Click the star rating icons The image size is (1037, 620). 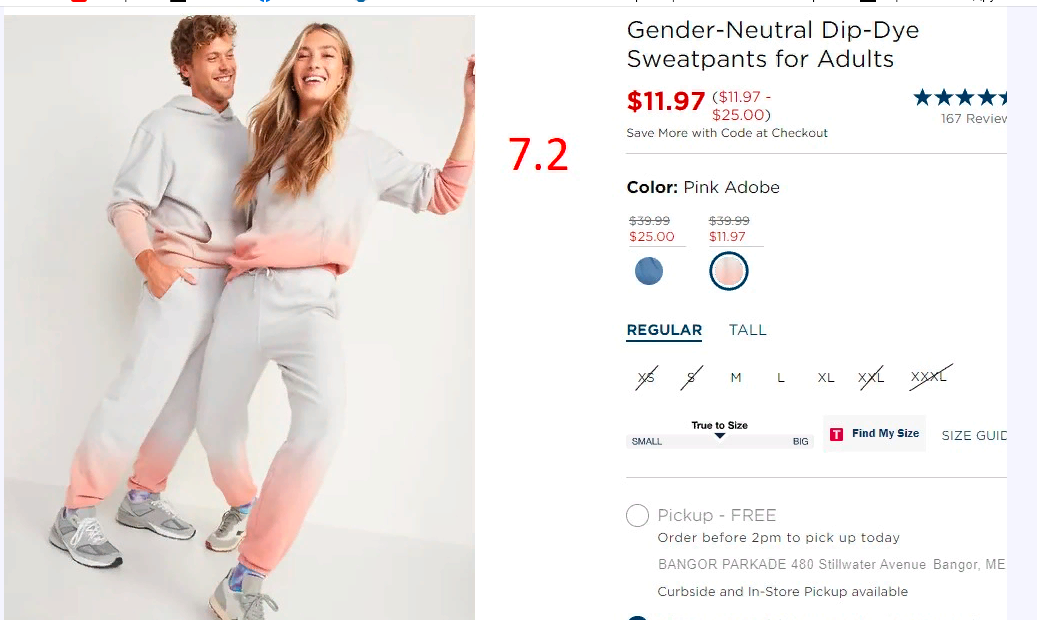point(960,98)
